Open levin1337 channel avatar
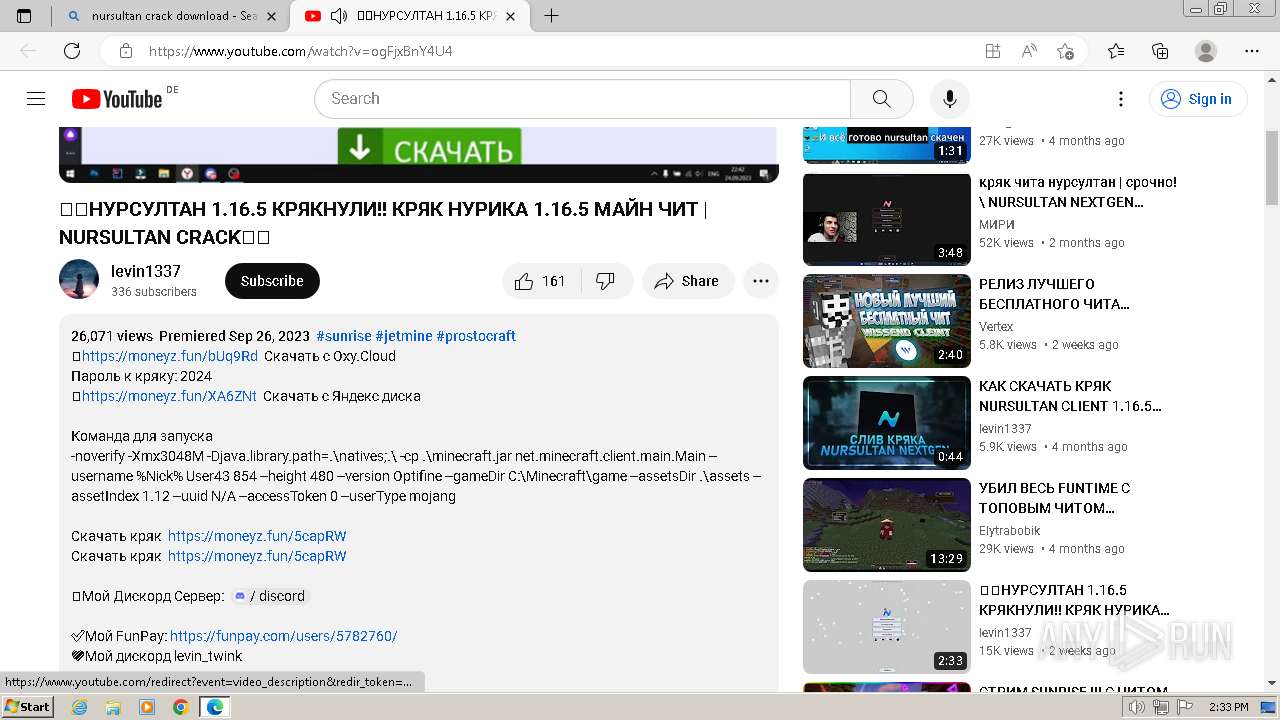The image size is (1280, 720). (79, 280)
